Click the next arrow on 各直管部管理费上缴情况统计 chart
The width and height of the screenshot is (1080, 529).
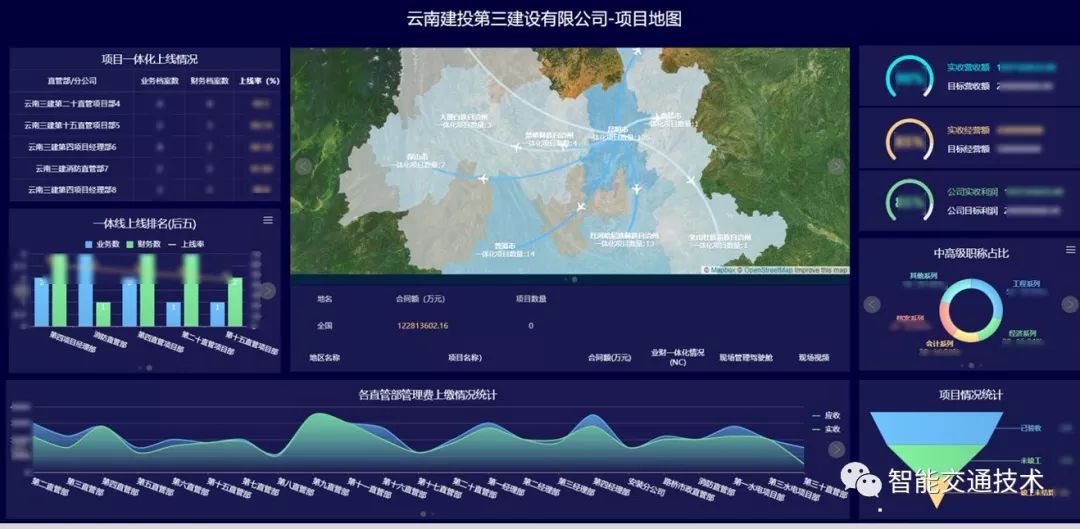point(836,450)
